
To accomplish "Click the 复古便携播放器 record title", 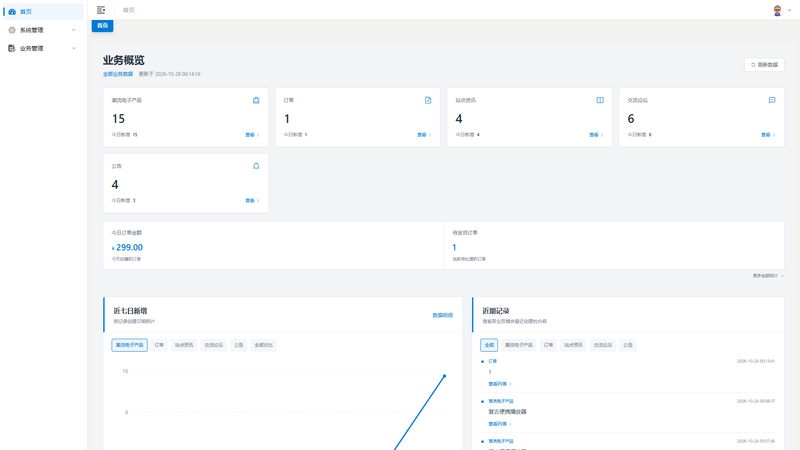I will click(507, 412).
